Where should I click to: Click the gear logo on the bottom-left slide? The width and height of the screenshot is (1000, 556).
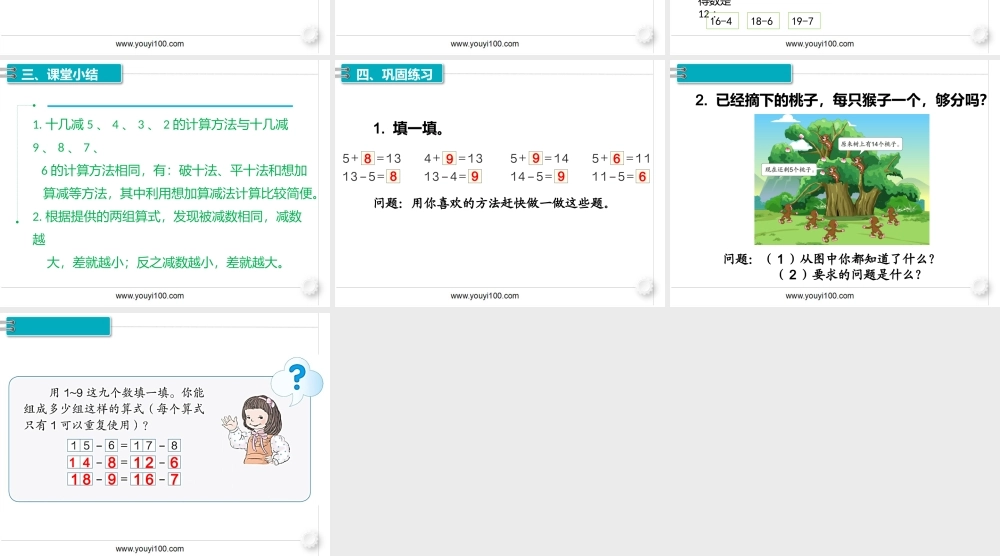pos(311,541)
